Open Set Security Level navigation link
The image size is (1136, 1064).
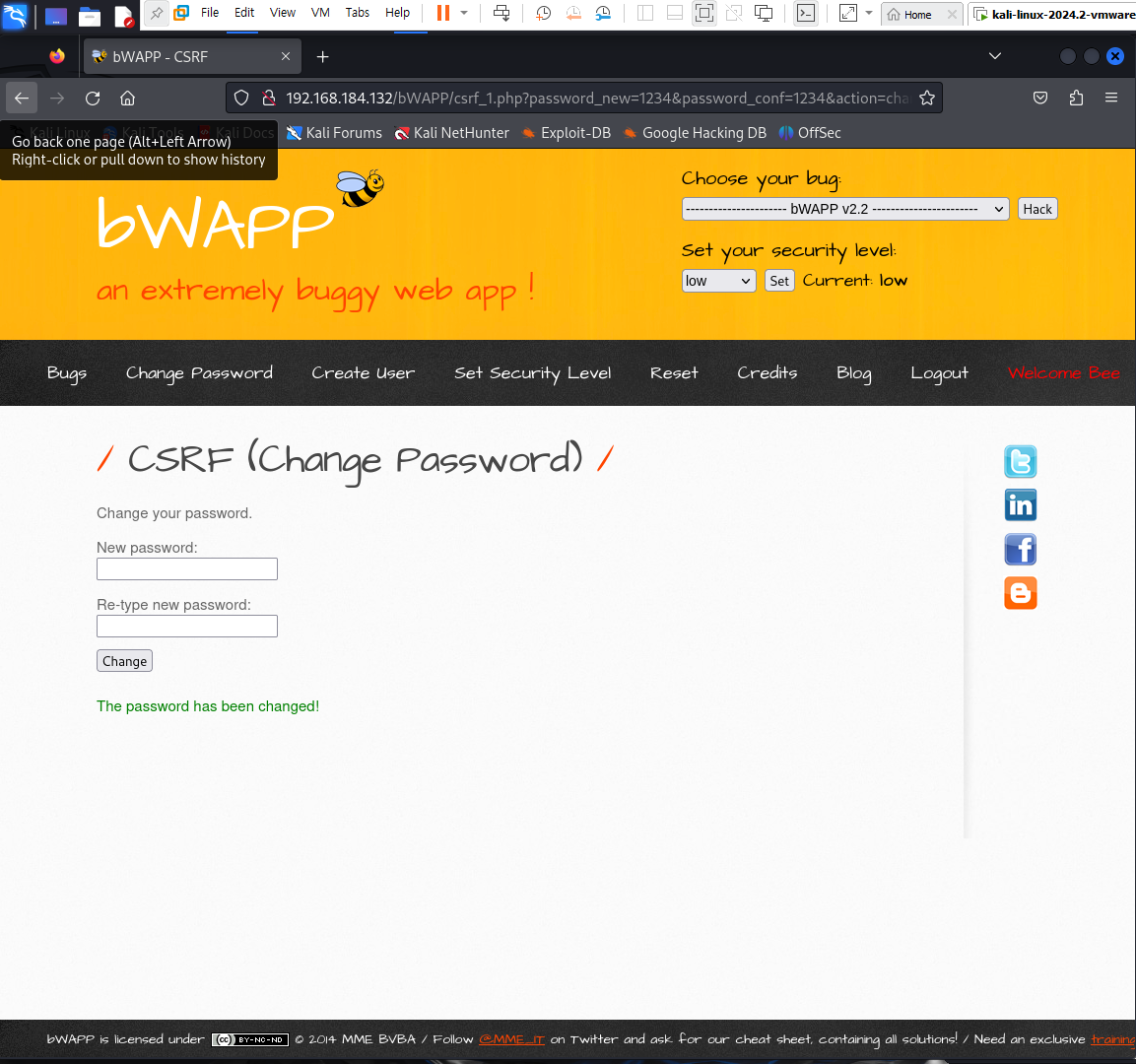tap(532, 373)
